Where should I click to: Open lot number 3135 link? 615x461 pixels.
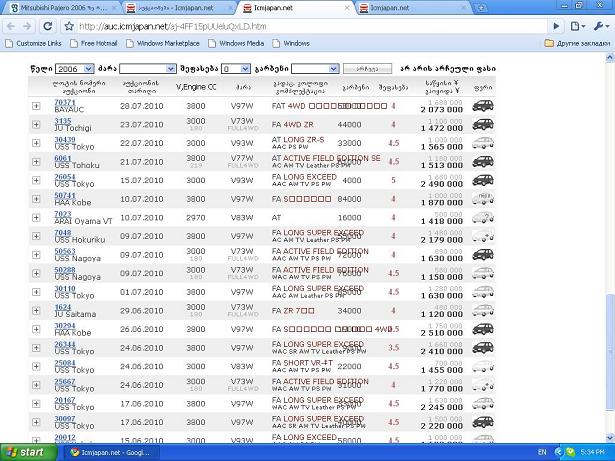tap(63, 121)
